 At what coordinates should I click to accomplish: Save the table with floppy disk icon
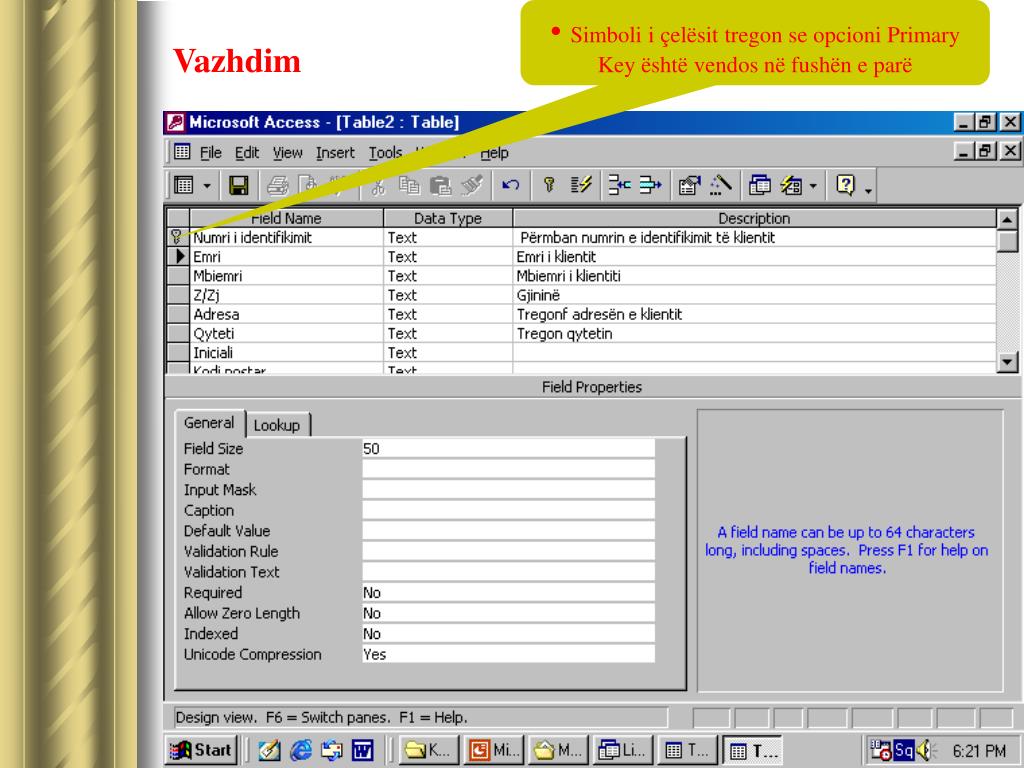238,186
